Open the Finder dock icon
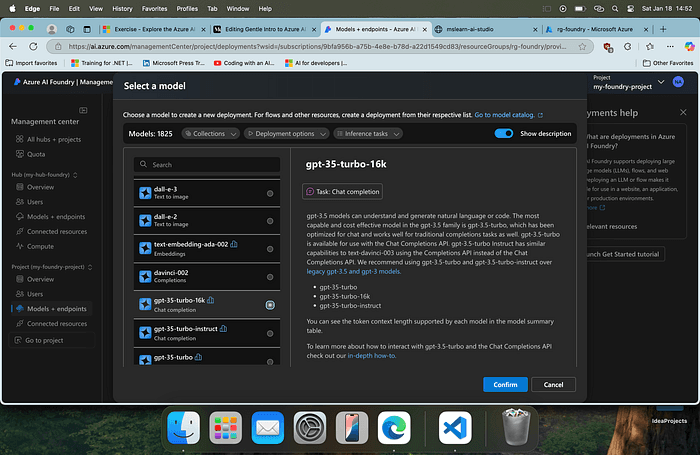This screenshot has height=455, width=700. coord(183,428)
